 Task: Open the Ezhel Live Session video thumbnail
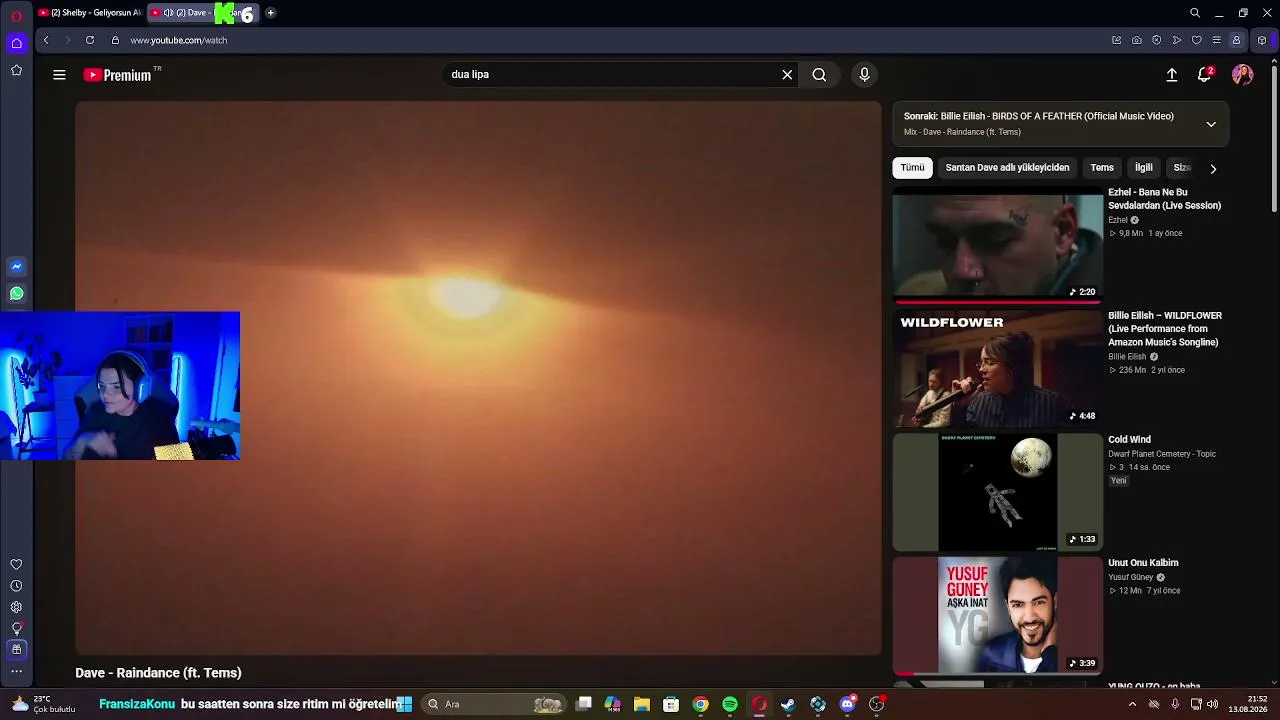pyautogui.click(x=998, y=244)
